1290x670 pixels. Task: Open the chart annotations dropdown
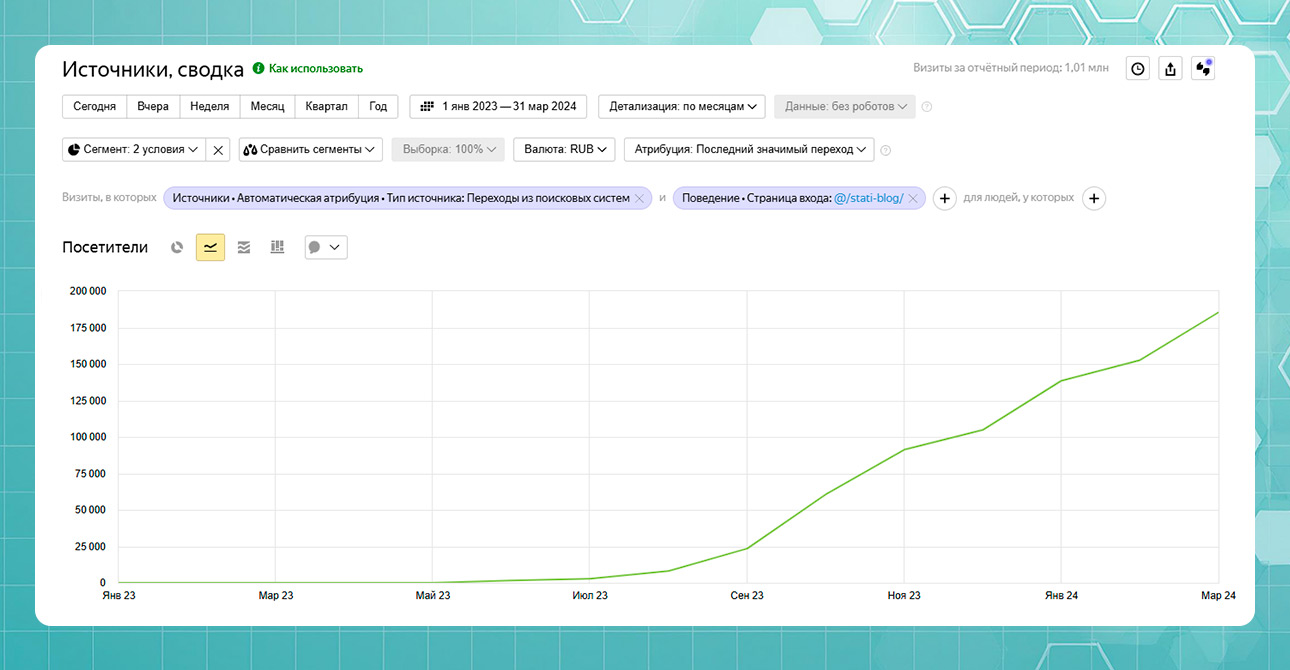pyautogui.click(x=325, y=247)
